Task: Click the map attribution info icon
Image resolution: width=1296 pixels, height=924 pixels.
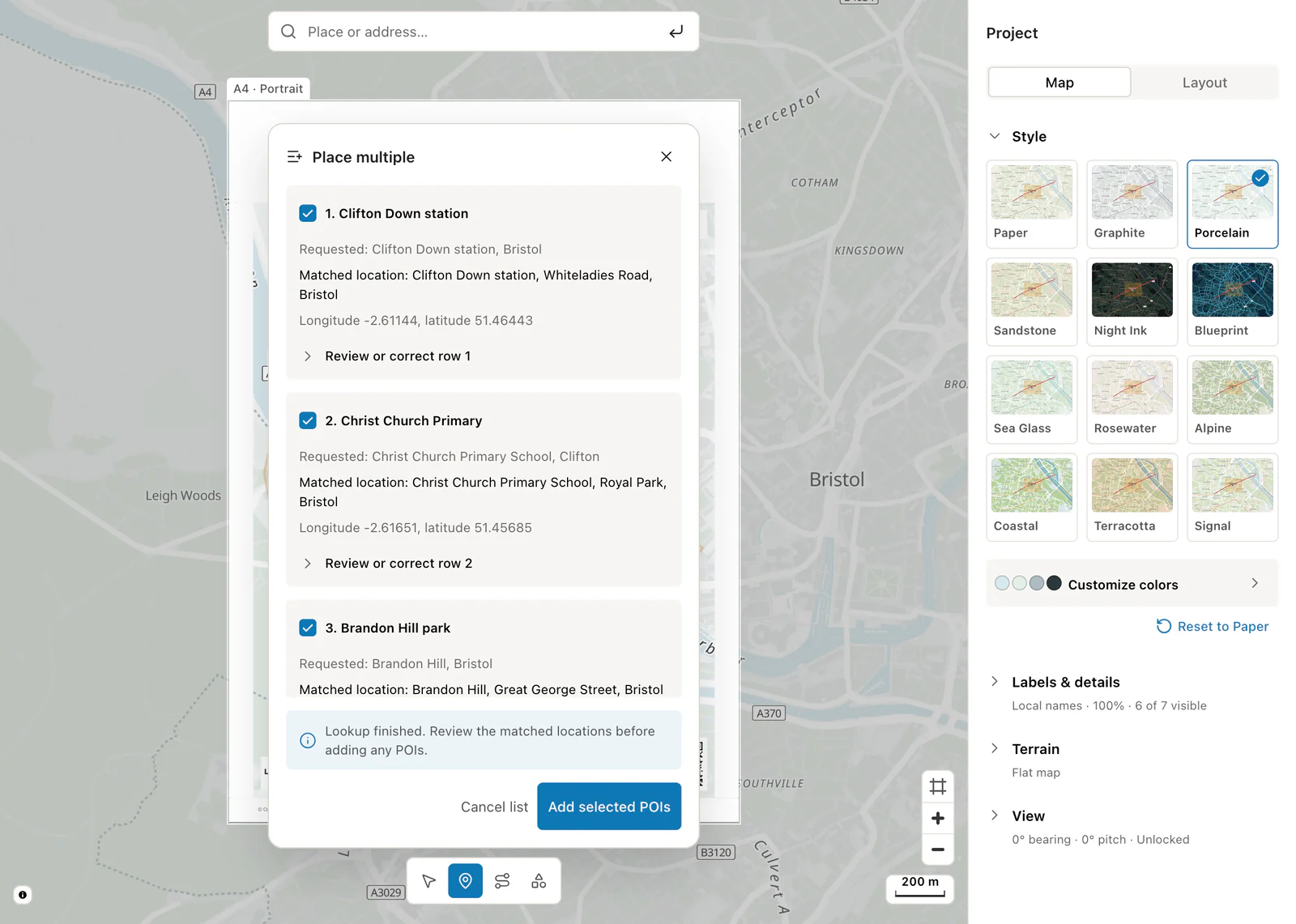Action: click(23, 895)
